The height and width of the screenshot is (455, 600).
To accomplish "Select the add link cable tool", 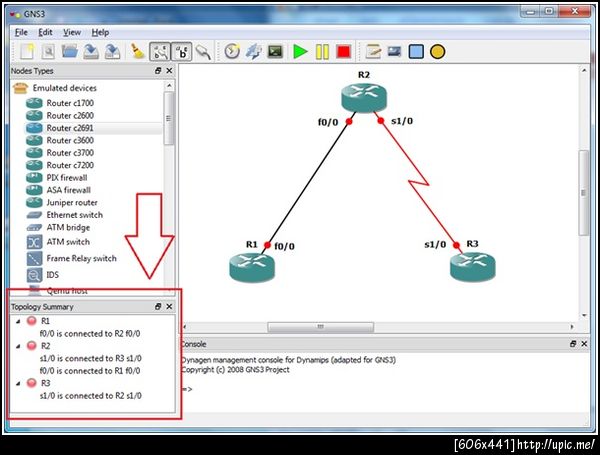I will coord(203,51).
